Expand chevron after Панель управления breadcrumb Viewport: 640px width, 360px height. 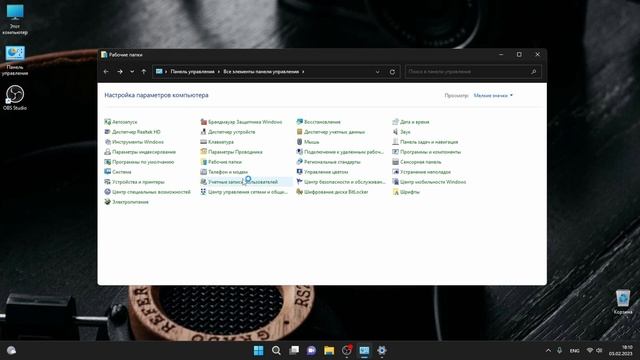(219, 72)
